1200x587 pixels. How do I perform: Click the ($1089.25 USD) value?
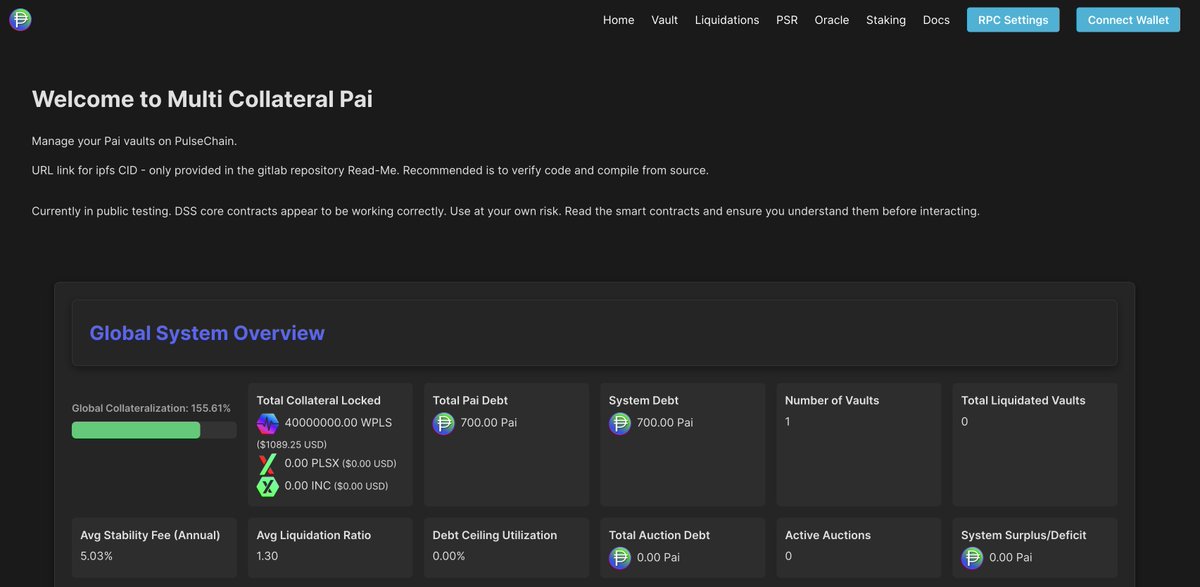[x=292, y=444]
